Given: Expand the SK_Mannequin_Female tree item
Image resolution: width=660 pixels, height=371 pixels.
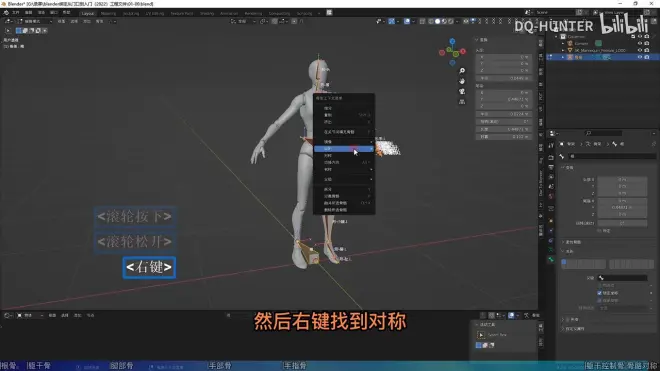Looking at the screenshot, I should 563,50.
